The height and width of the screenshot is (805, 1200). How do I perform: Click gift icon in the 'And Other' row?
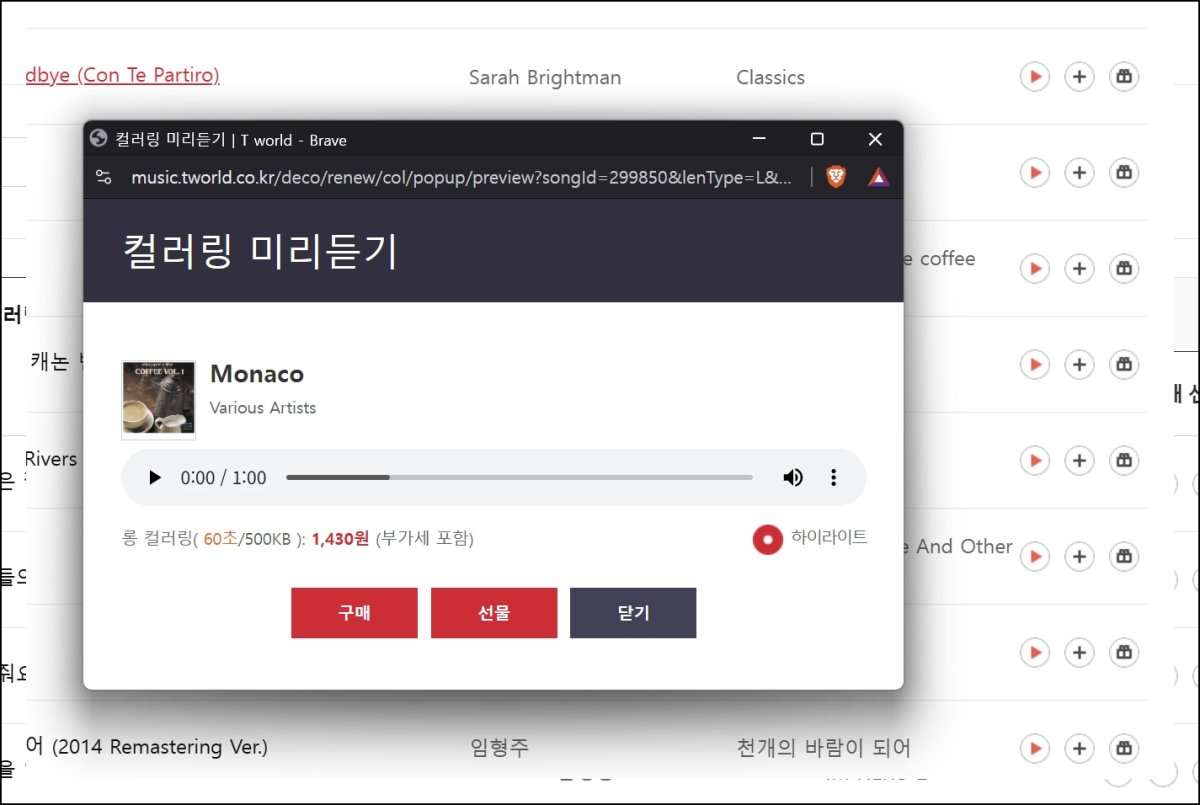1124,556
